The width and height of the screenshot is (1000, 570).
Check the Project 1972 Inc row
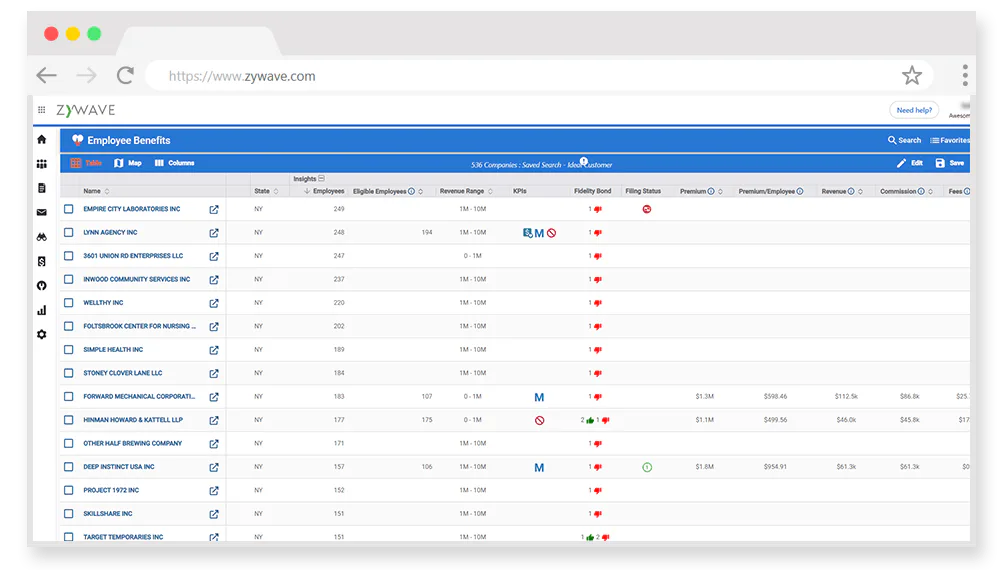coord(69,490)
